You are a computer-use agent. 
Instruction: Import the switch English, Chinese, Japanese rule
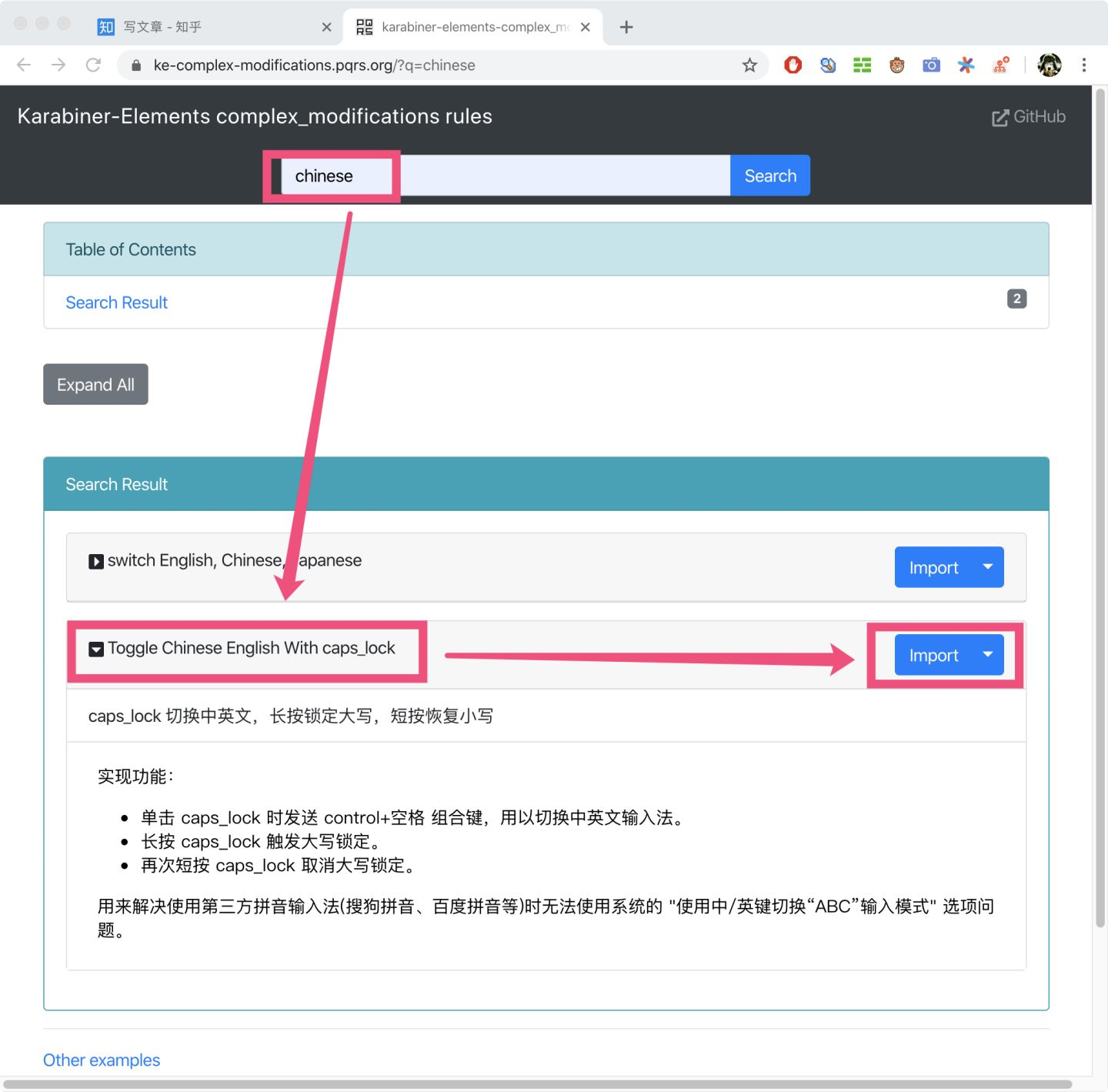click(x=933, y=567)
